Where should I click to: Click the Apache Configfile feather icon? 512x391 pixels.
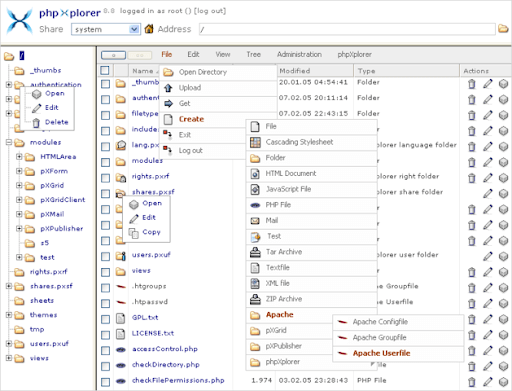pos(342,322)
